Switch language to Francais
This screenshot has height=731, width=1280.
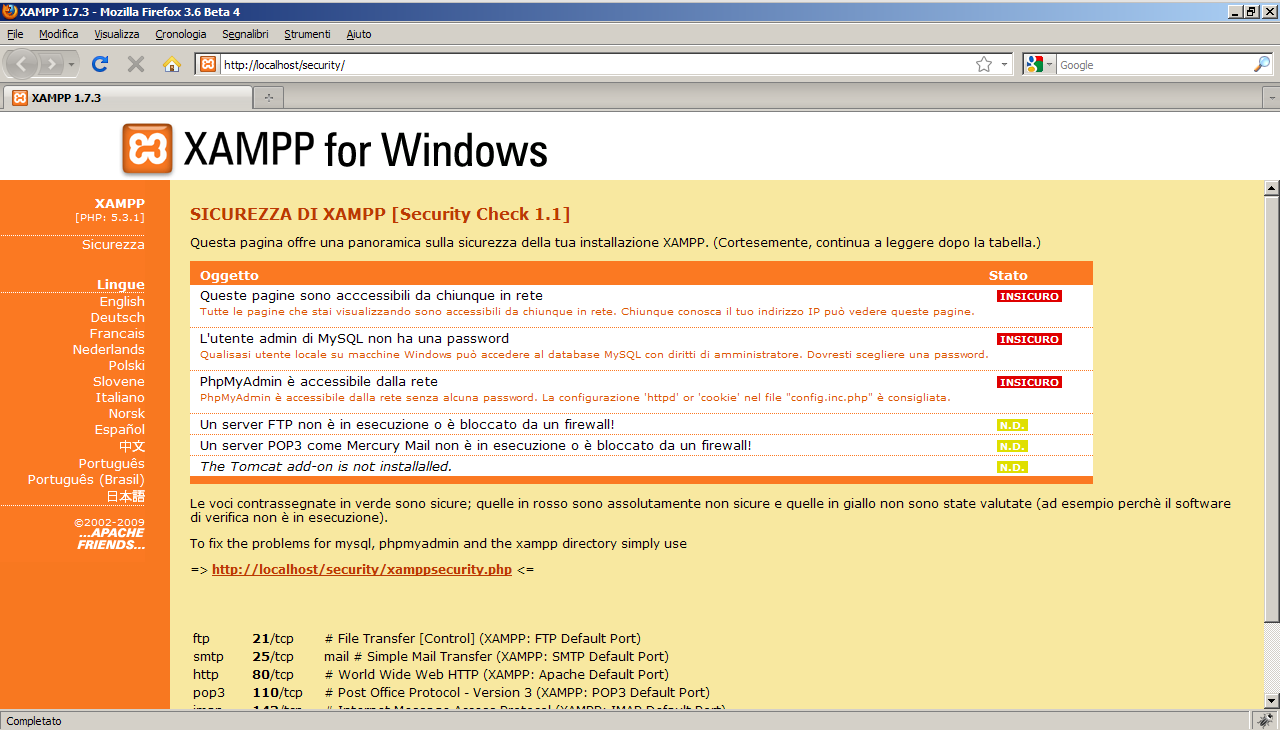point(117,333)
